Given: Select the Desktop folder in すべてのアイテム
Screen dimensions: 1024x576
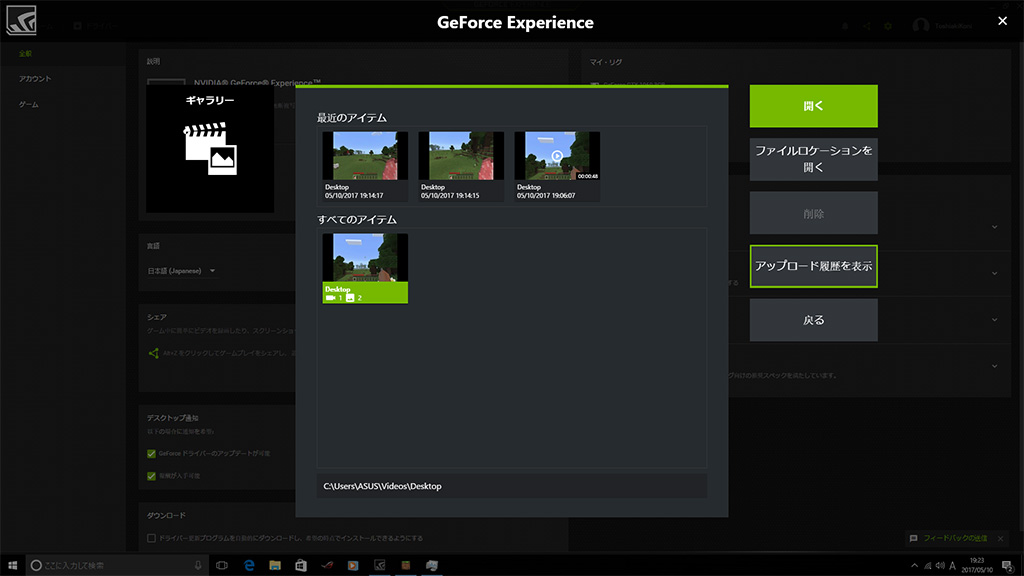Looking at the screenshot, I should 365,268.
